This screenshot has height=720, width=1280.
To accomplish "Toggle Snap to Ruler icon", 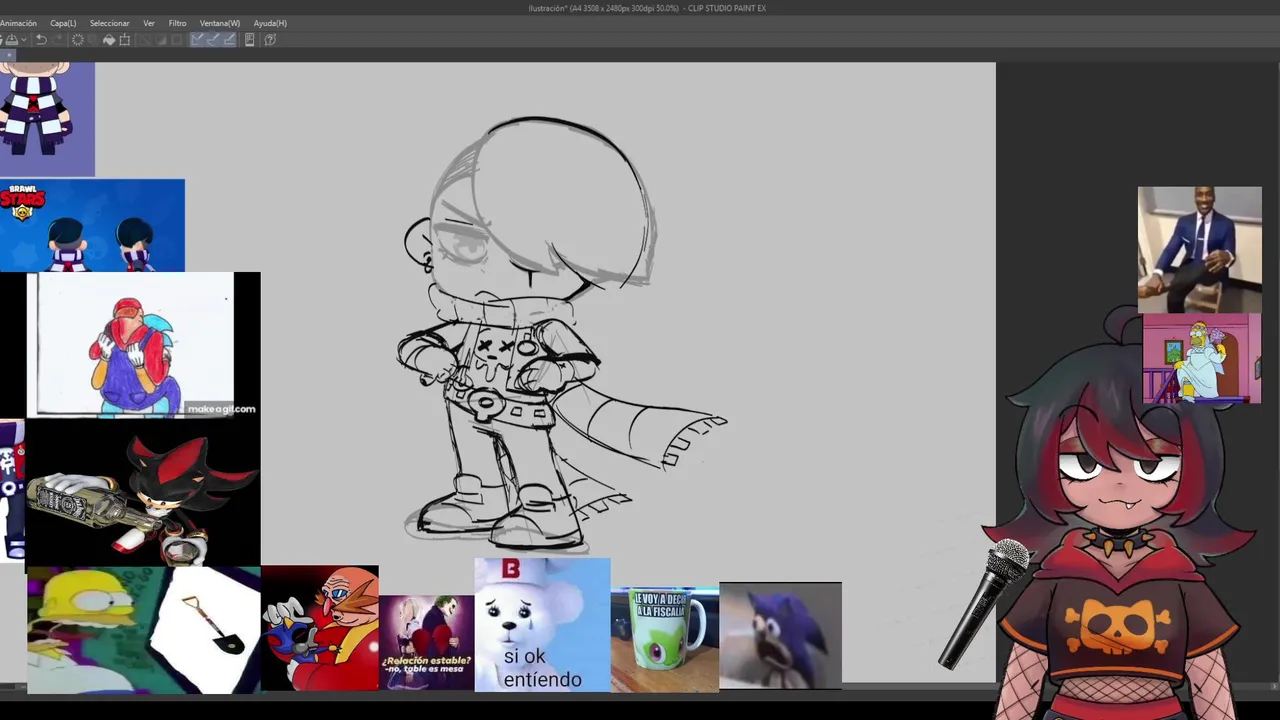I will coord(197,40).
